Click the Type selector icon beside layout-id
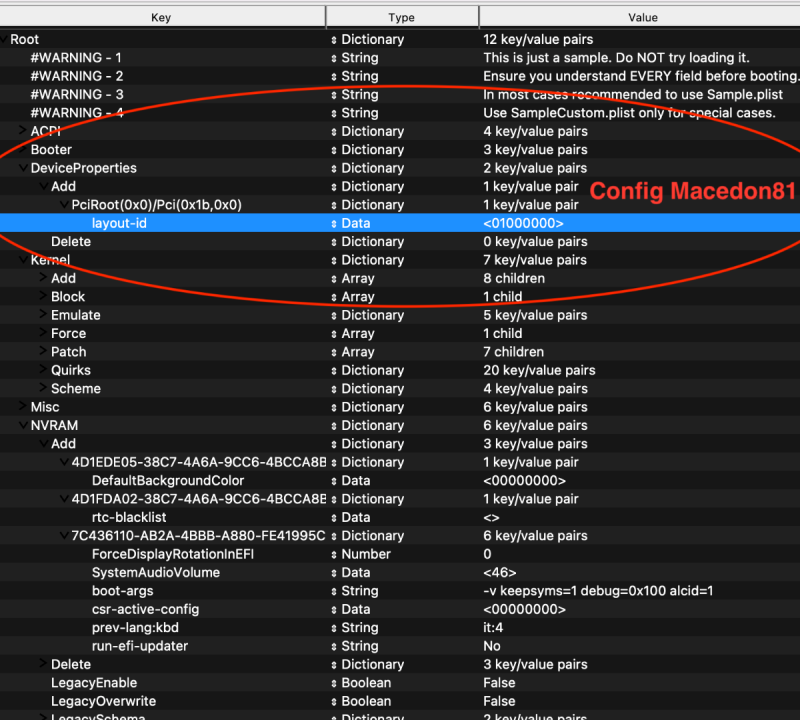The image size is (800, 720). (x=335, y=223)
